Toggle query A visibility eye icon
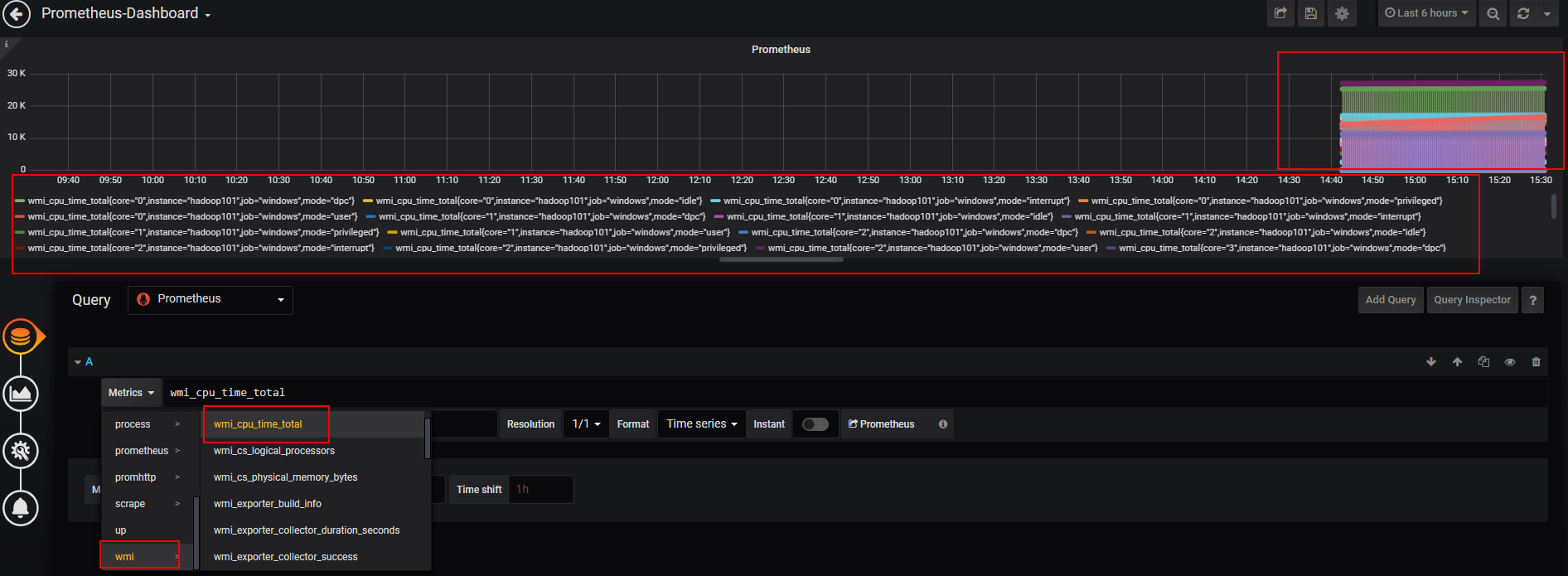 1510,362
